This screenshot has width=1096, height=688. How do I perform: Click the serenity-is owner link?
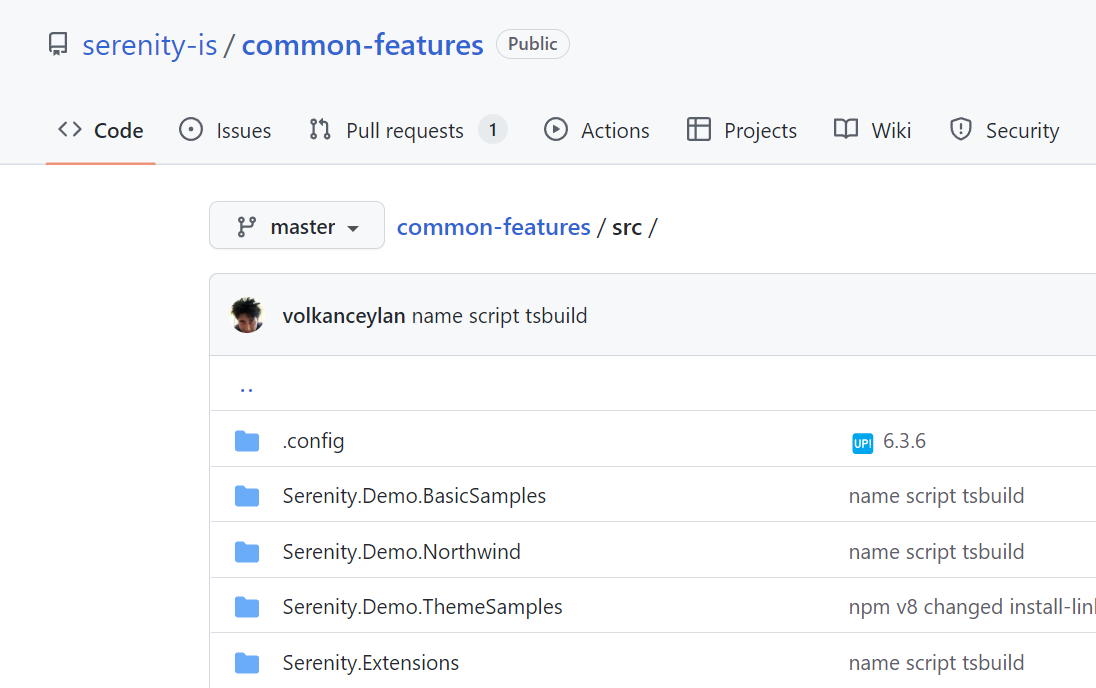(149, 45)
